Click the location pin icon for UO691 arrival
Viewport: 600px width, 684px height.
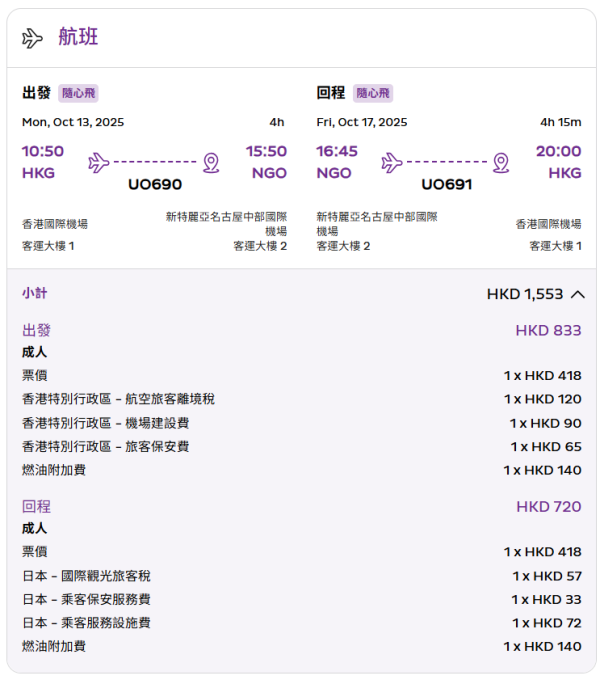pyautogui.click(x=501, y=163)
